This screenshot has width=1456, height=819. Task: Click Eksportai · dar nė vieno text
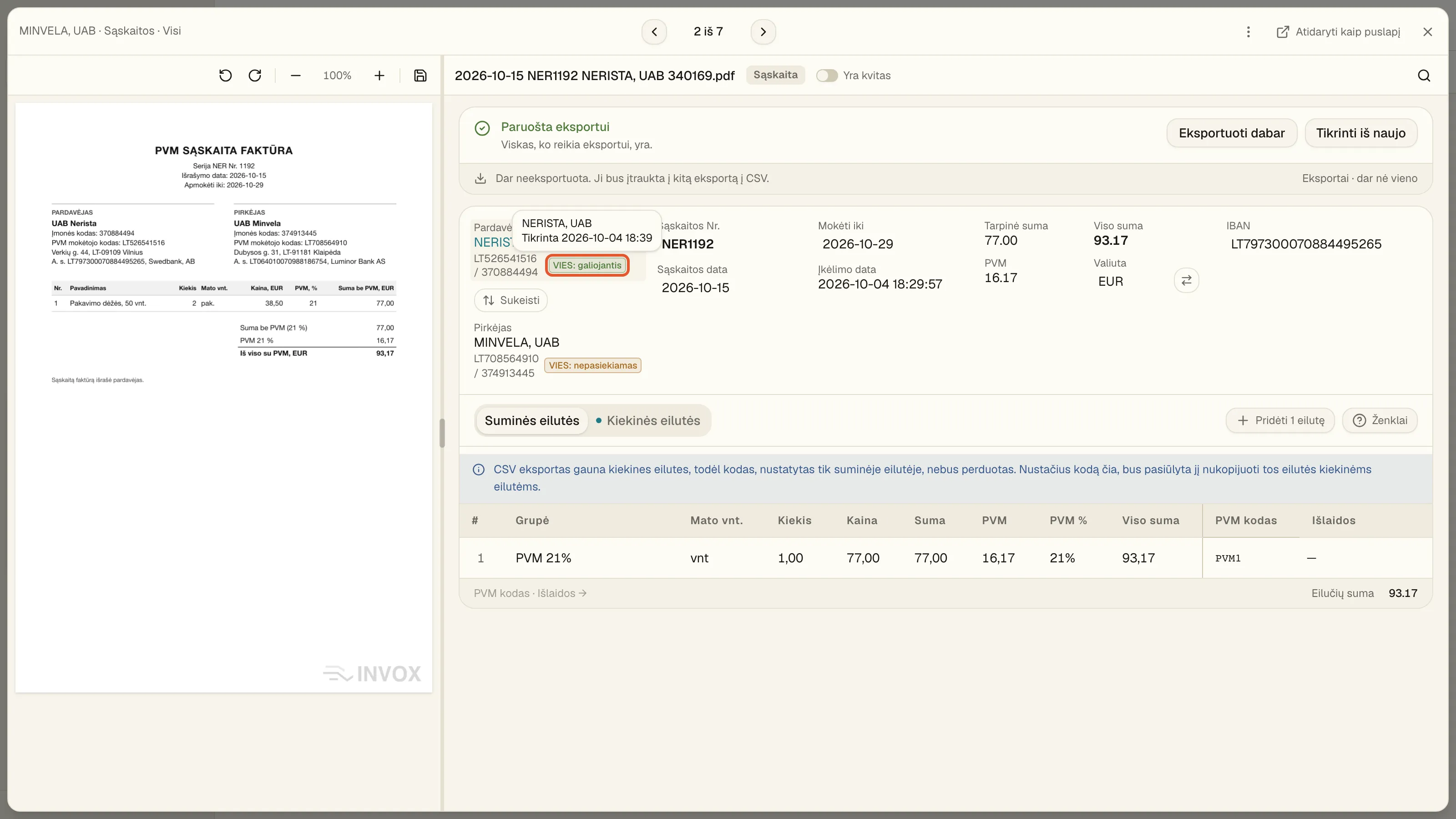click(1360, 179)
